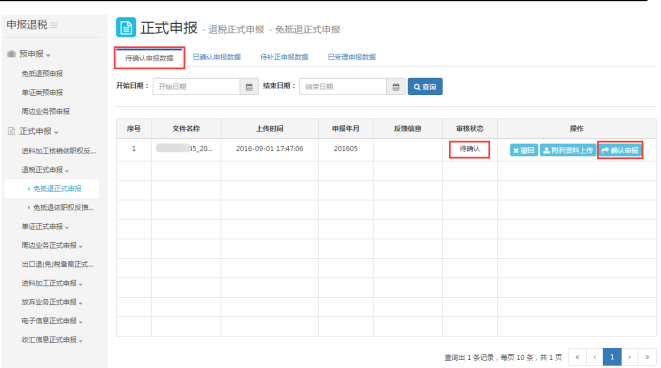The image size is (661, 368).
Task: Click the 操作 column header
Action: 577,129
